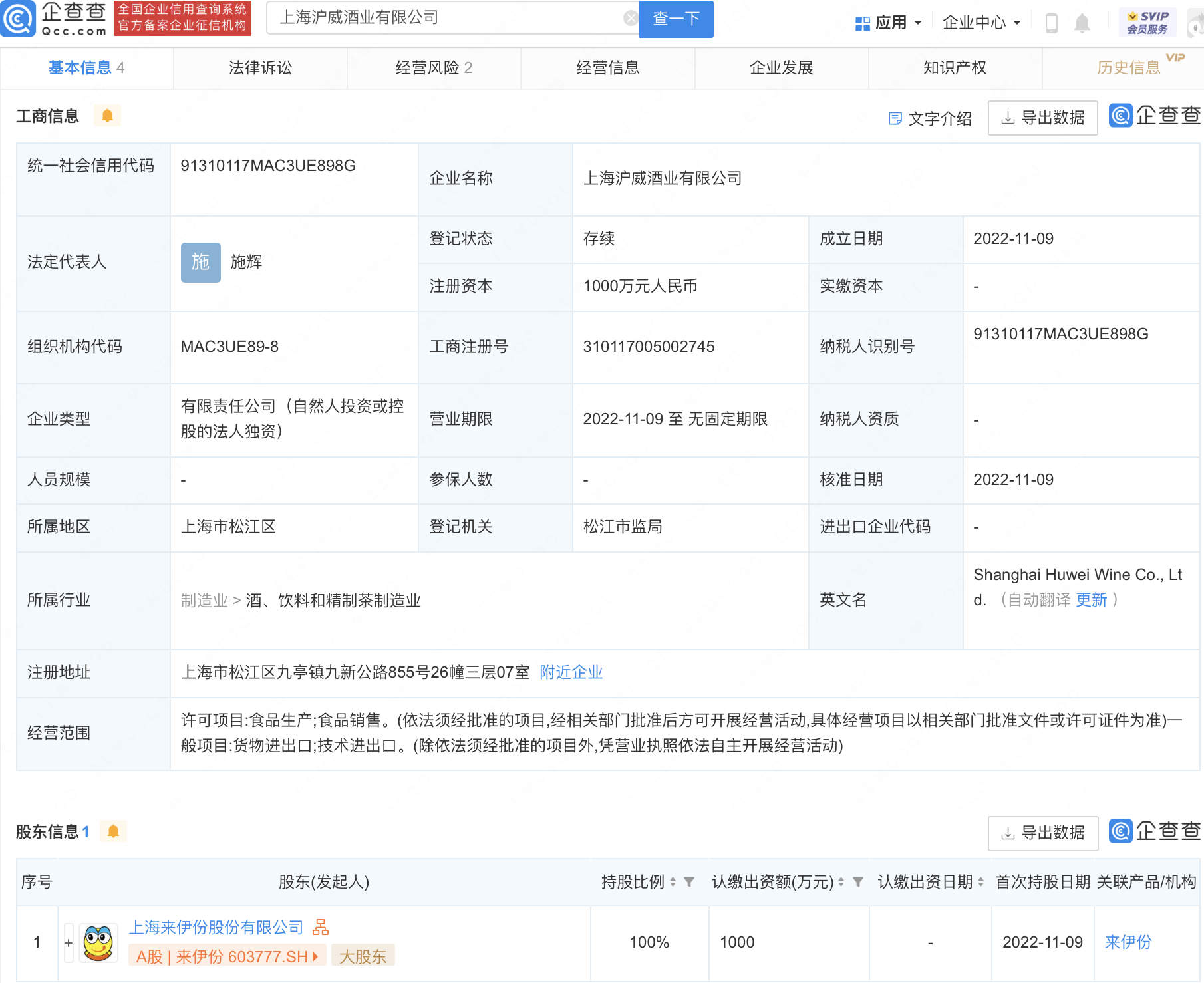Click the mobile phone icon in the top bar
The height and width of the screenshot is (983, 1204).
1052,22
